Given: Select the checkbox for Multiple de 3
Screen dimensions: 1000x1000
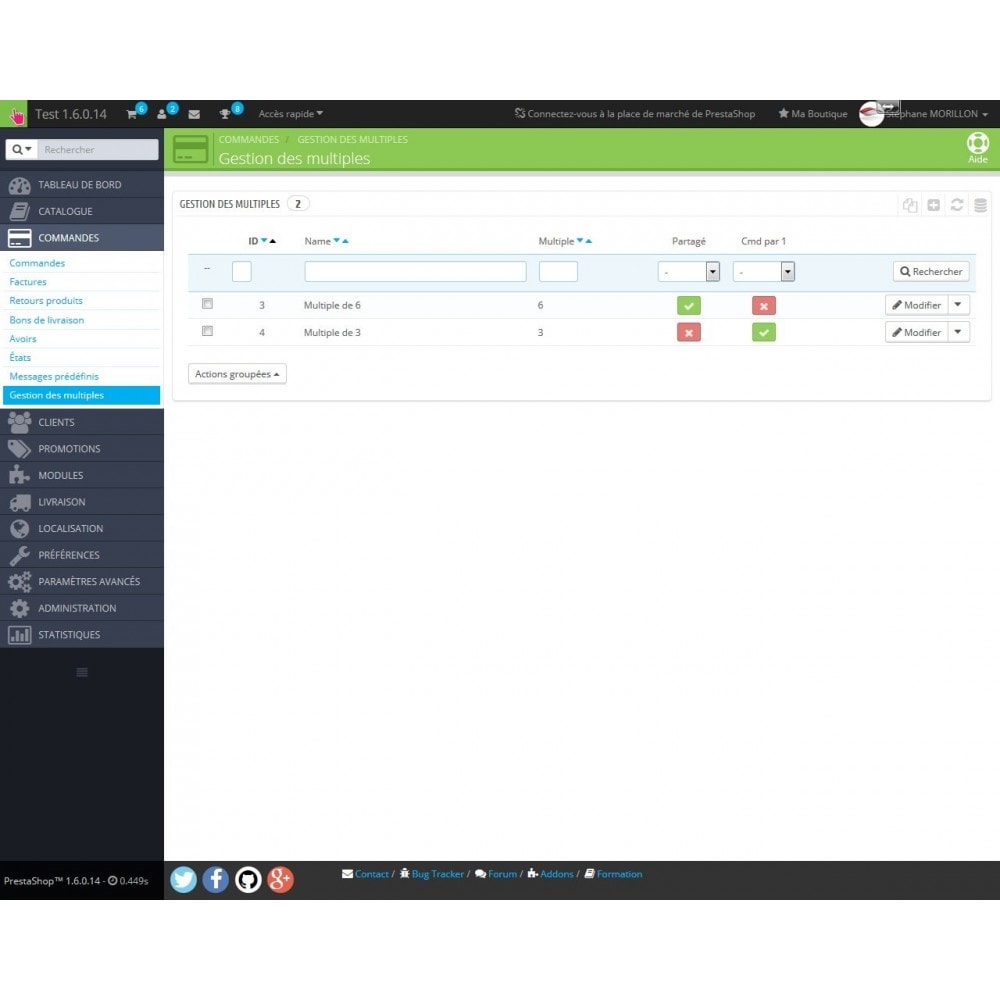Looking at the screenshot, I should coord(207,331).
